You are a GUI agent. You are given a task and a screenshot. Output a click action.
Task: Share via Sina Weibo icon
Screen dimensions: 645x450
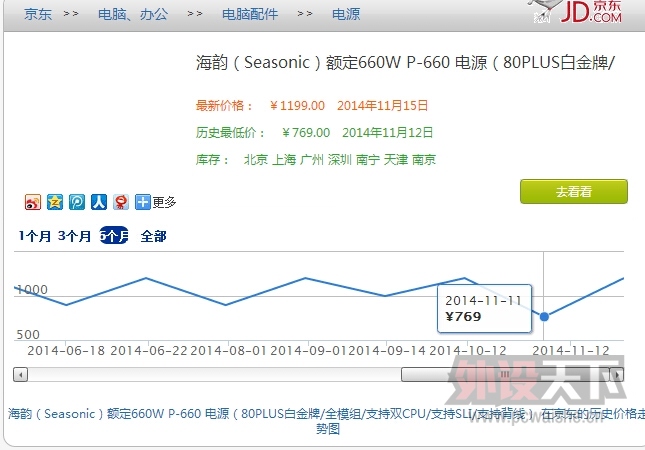(x=33, y=202)
